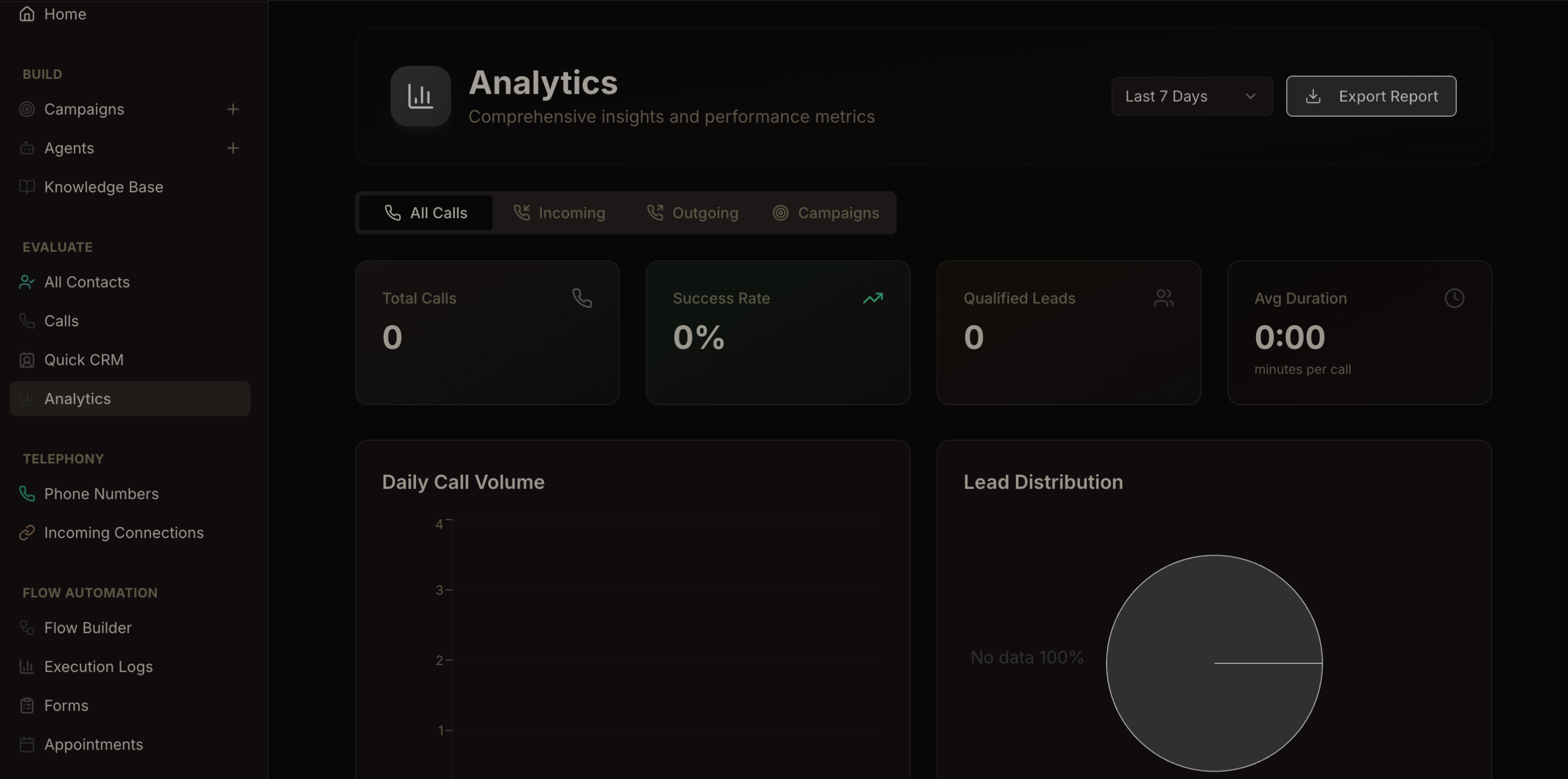Click the clock icon on Avg Duration card

1454,298
